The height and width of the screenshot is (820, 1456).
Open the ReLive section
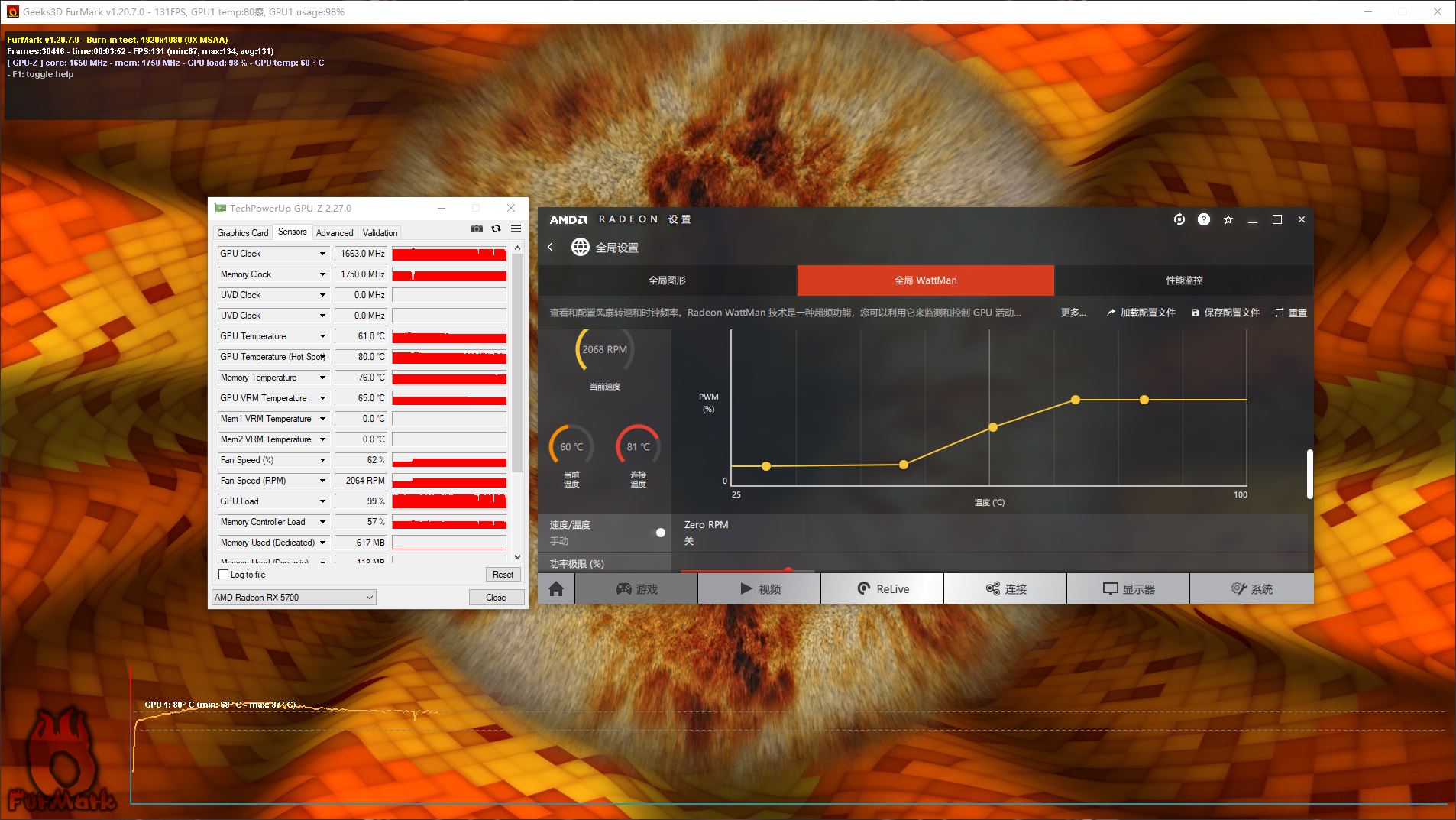(x=882, y=588)
